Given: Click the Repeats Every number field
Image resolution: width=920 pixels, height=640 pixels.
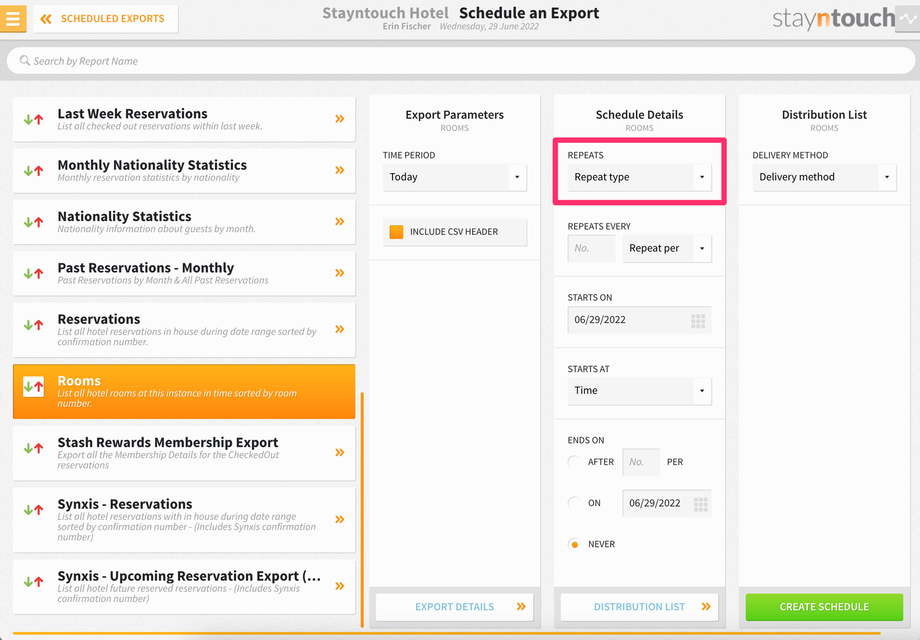Looking at the screenshot, I should 591,248.
